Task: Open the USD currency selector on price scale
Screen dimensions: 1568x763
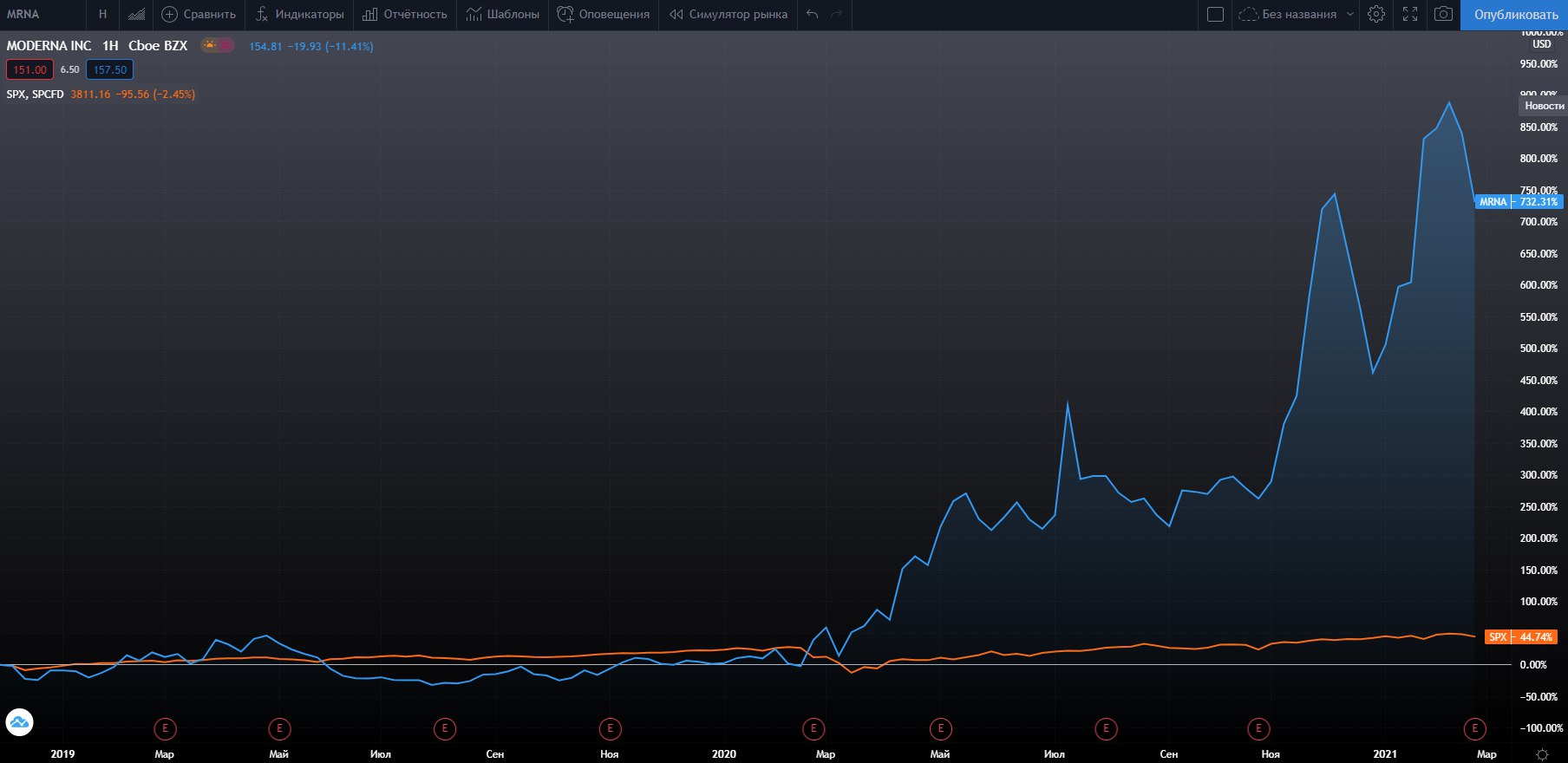Action: pos(1541,44)
